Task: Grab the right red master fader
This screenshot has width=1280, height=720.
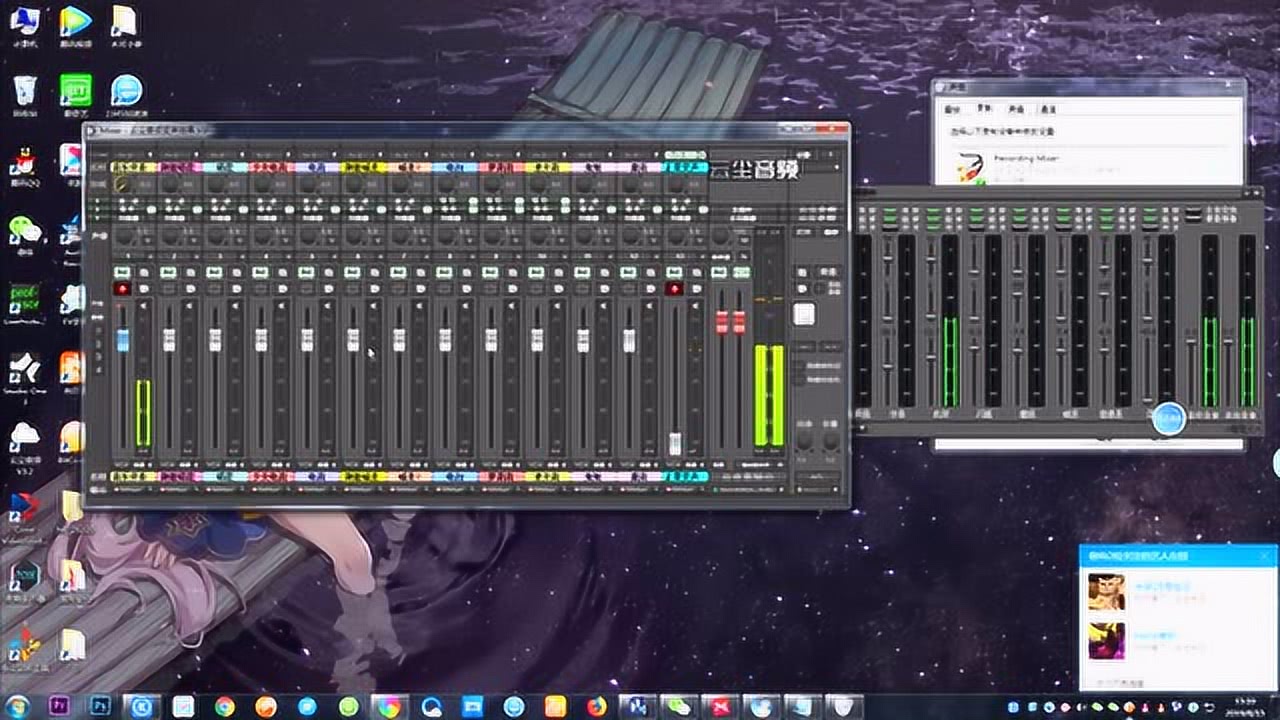Action: 740,322
